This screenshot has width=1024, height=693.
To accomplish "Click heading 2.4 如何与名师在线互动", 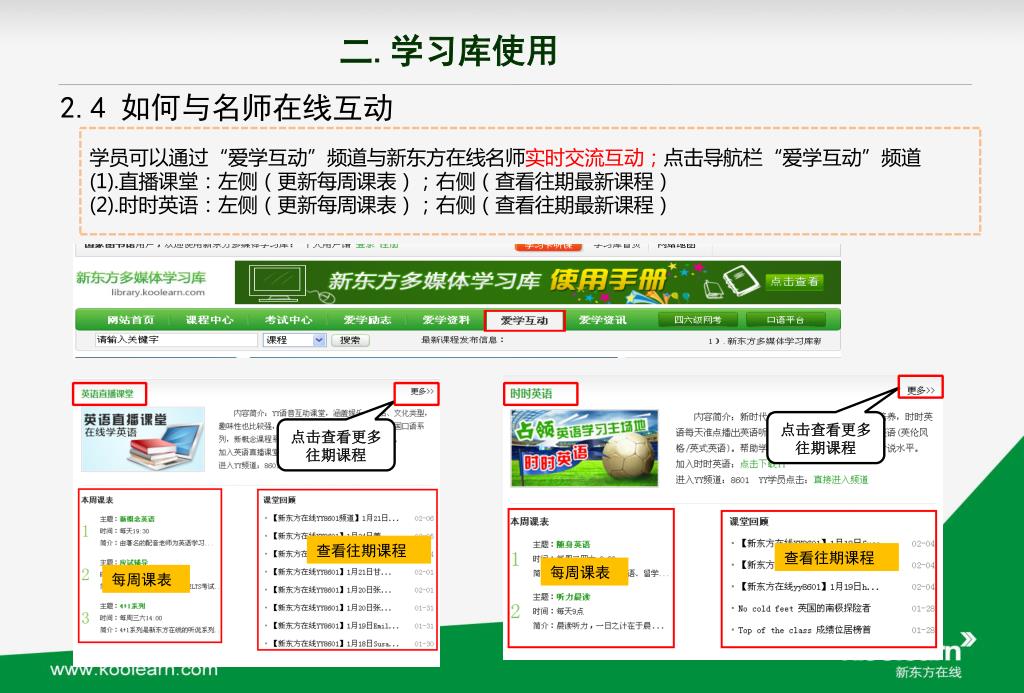I will 226,108.
